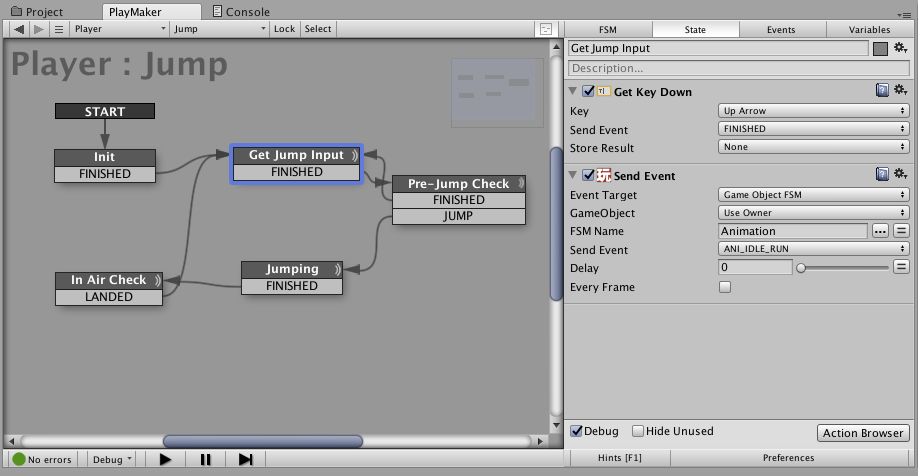The width and height of the screenshot is (918, 476).
Task: Open the Event Target dropdown
Action: 814,194
